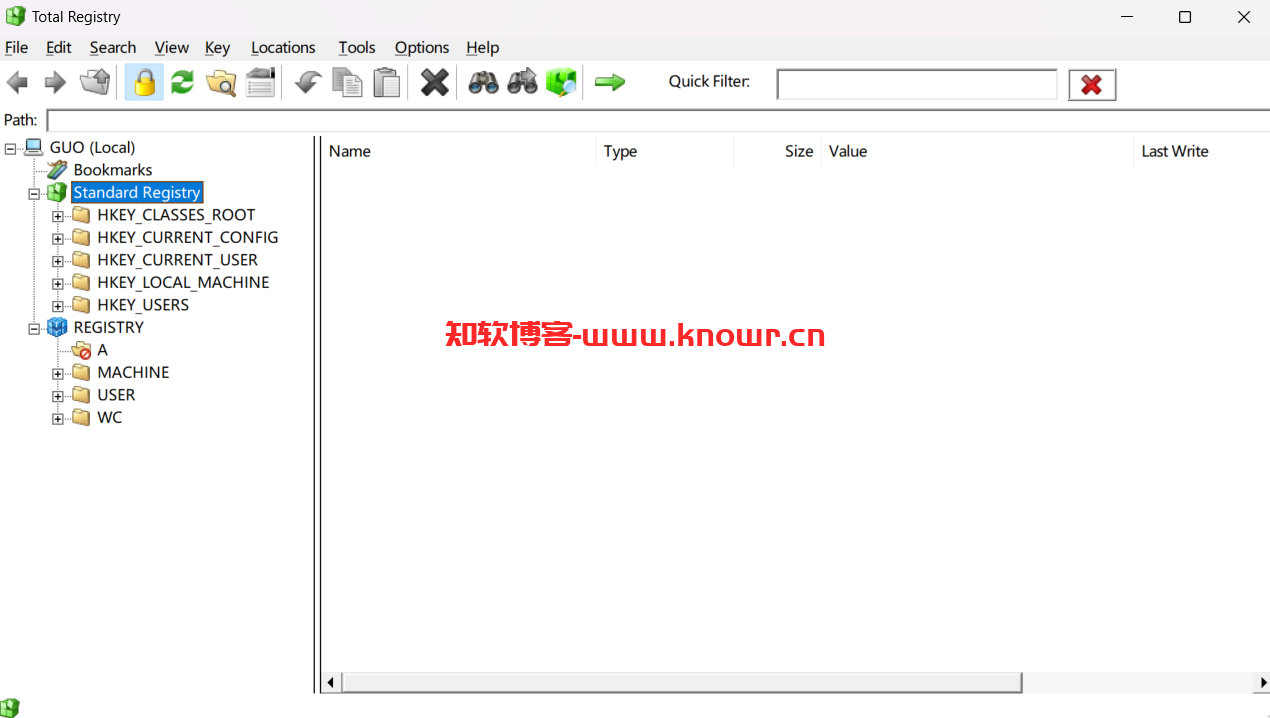
Task: Click the green cubes with magnifier icon
Action: (x=561, y=82)
